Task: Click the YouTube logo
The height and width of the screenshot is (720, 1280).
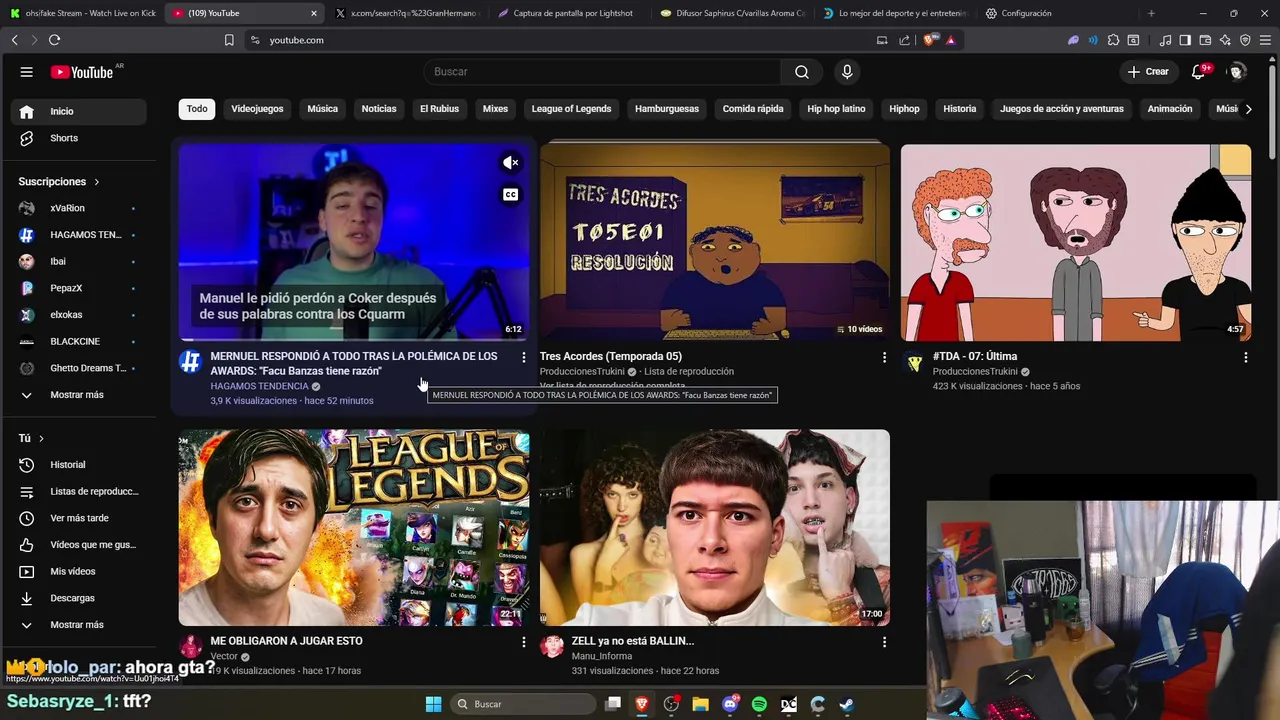Action: click(82, 72)
